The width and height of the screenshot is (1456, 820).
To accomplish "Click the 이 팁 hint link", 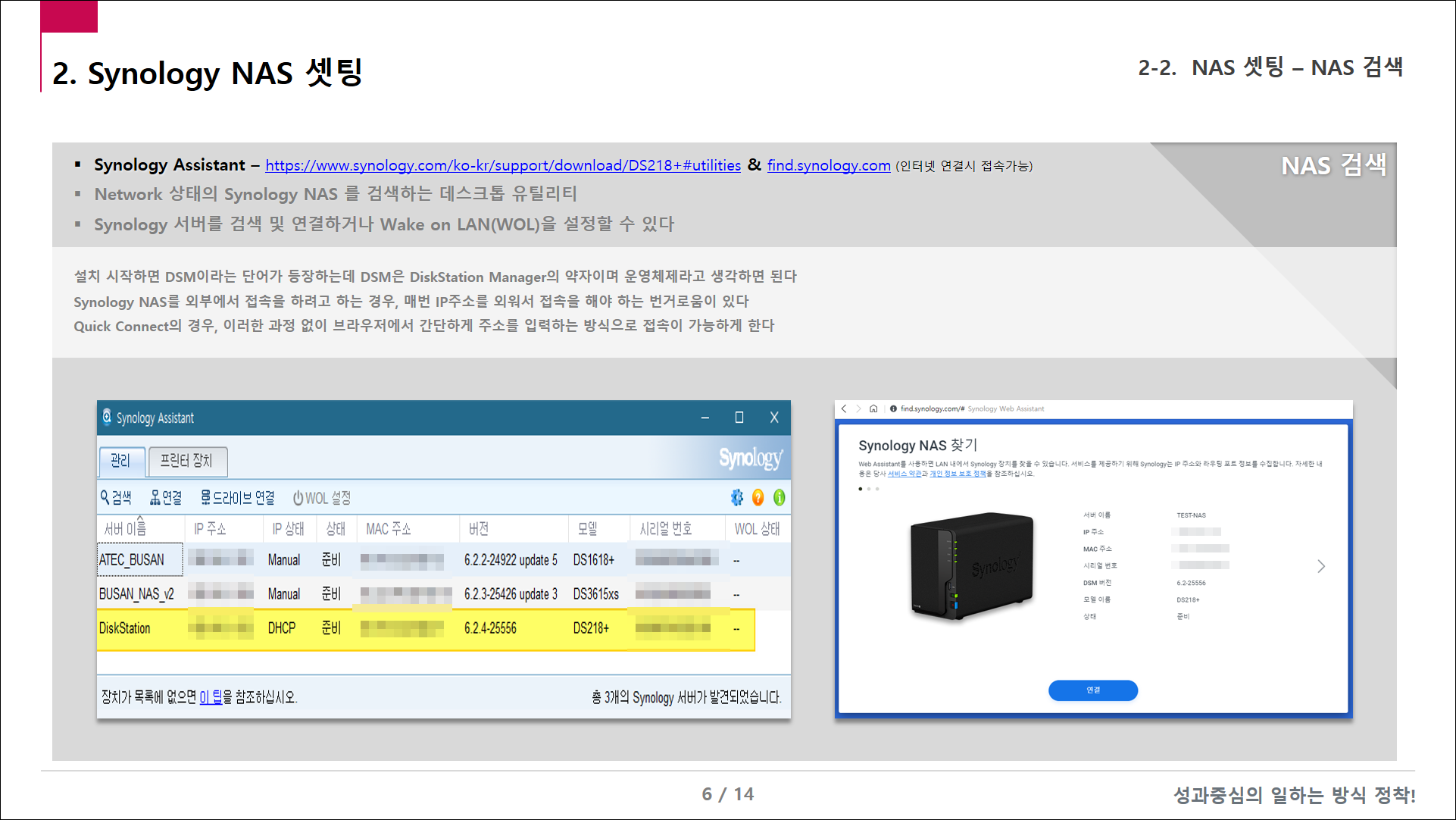I will pyautogui.click(x=211, y=697).
